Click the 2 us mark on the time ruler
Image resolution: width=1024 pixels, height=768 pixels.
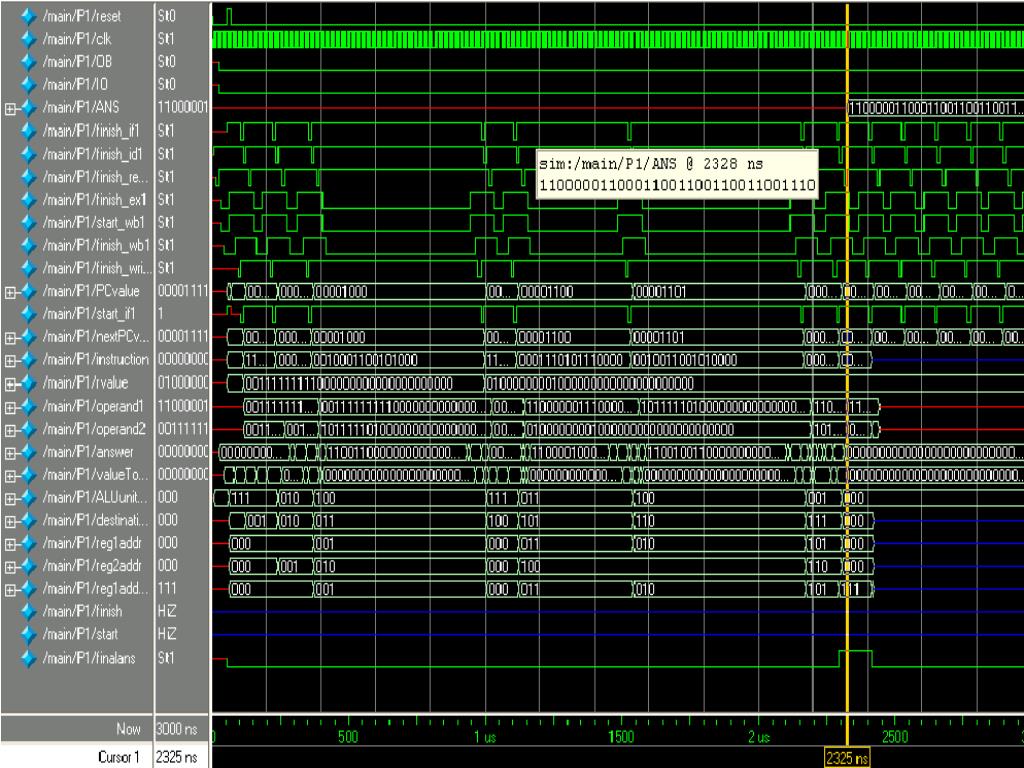759,737
